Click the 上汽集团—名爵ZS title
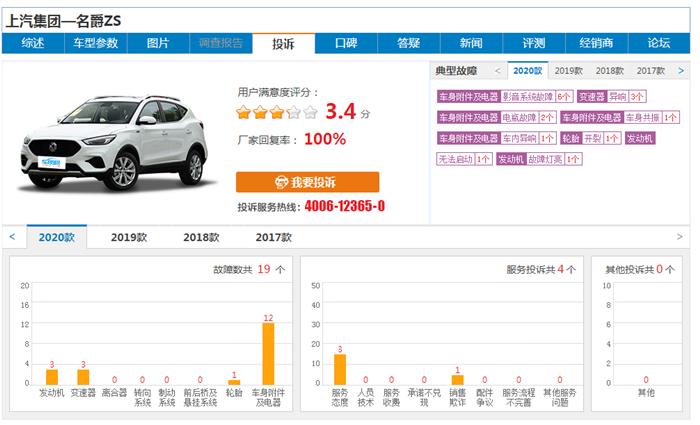700x425 pixels. coord(63,21)
